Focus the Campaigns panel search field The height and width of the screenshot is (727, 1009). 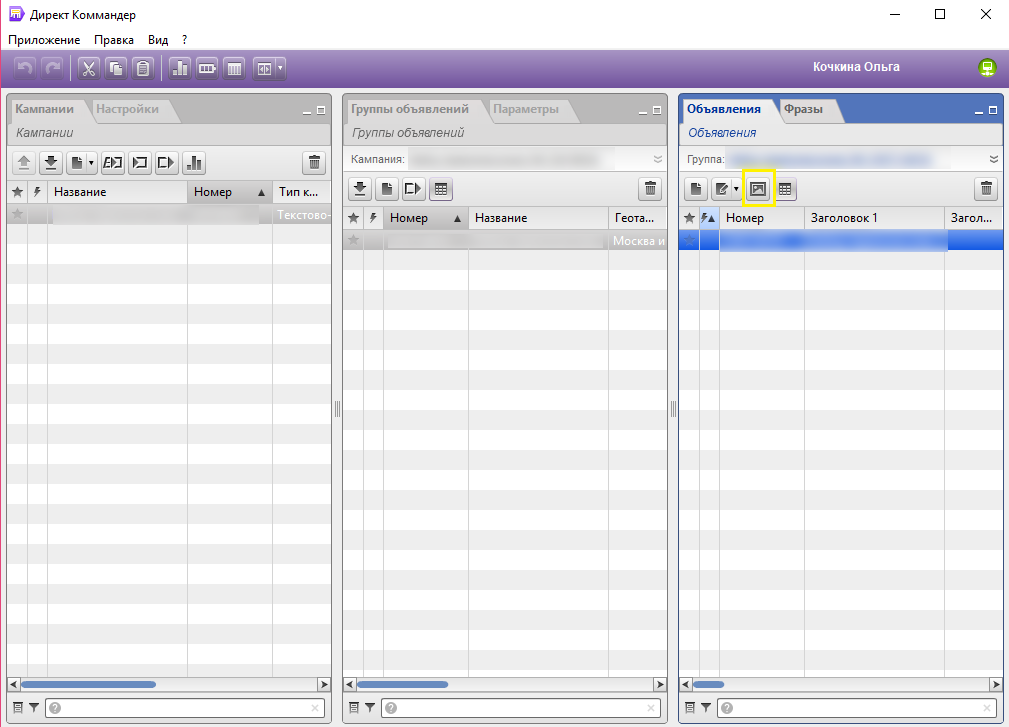pos(185,708)
